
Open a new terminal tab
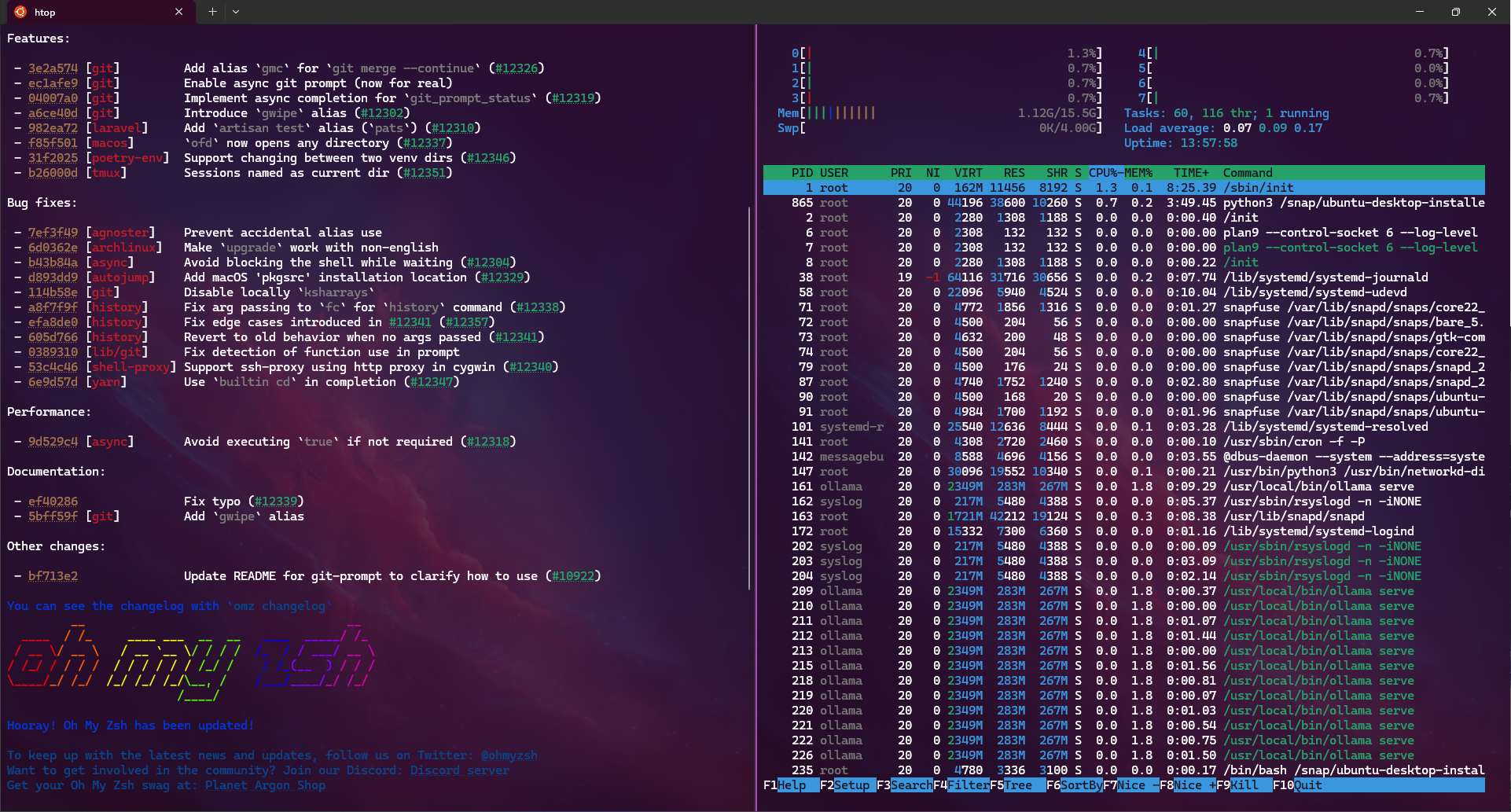[212, 12]
